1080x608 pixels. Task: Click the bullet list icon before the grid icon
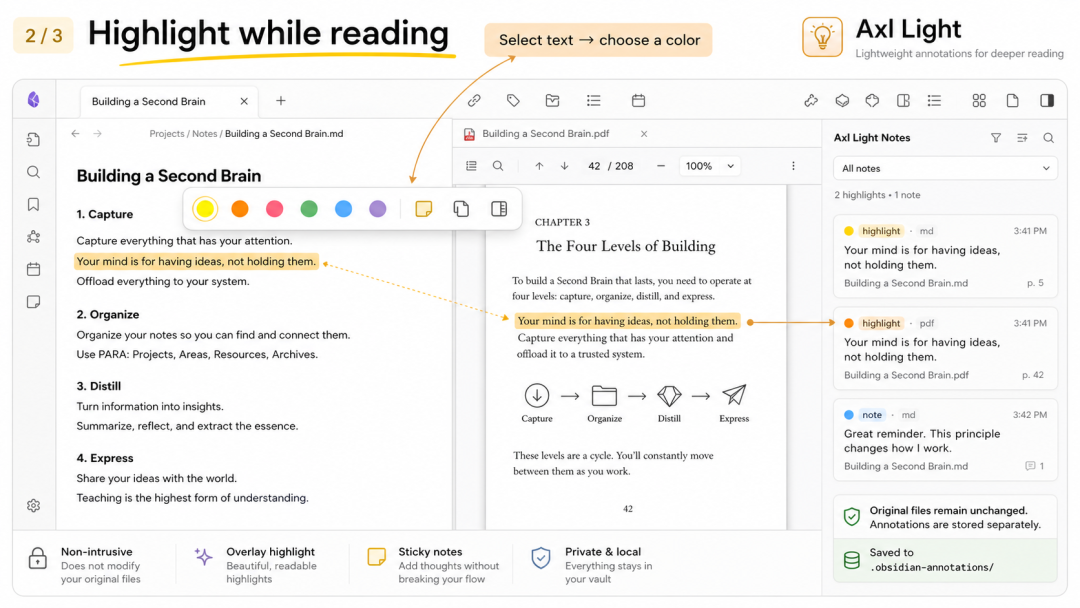click(935, 101)
